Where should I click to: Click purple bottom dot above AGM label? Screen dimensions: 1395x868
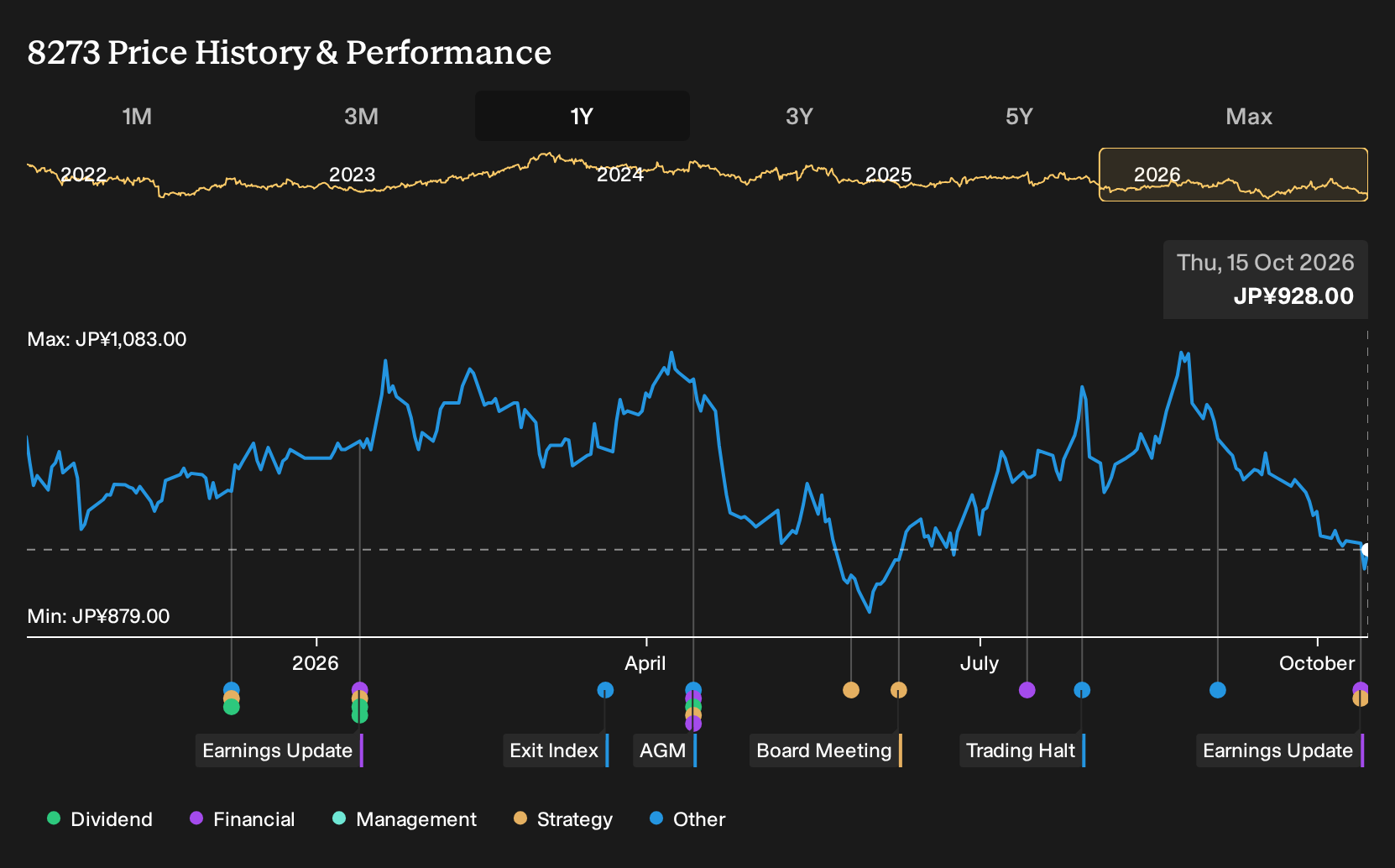point(693,724)
